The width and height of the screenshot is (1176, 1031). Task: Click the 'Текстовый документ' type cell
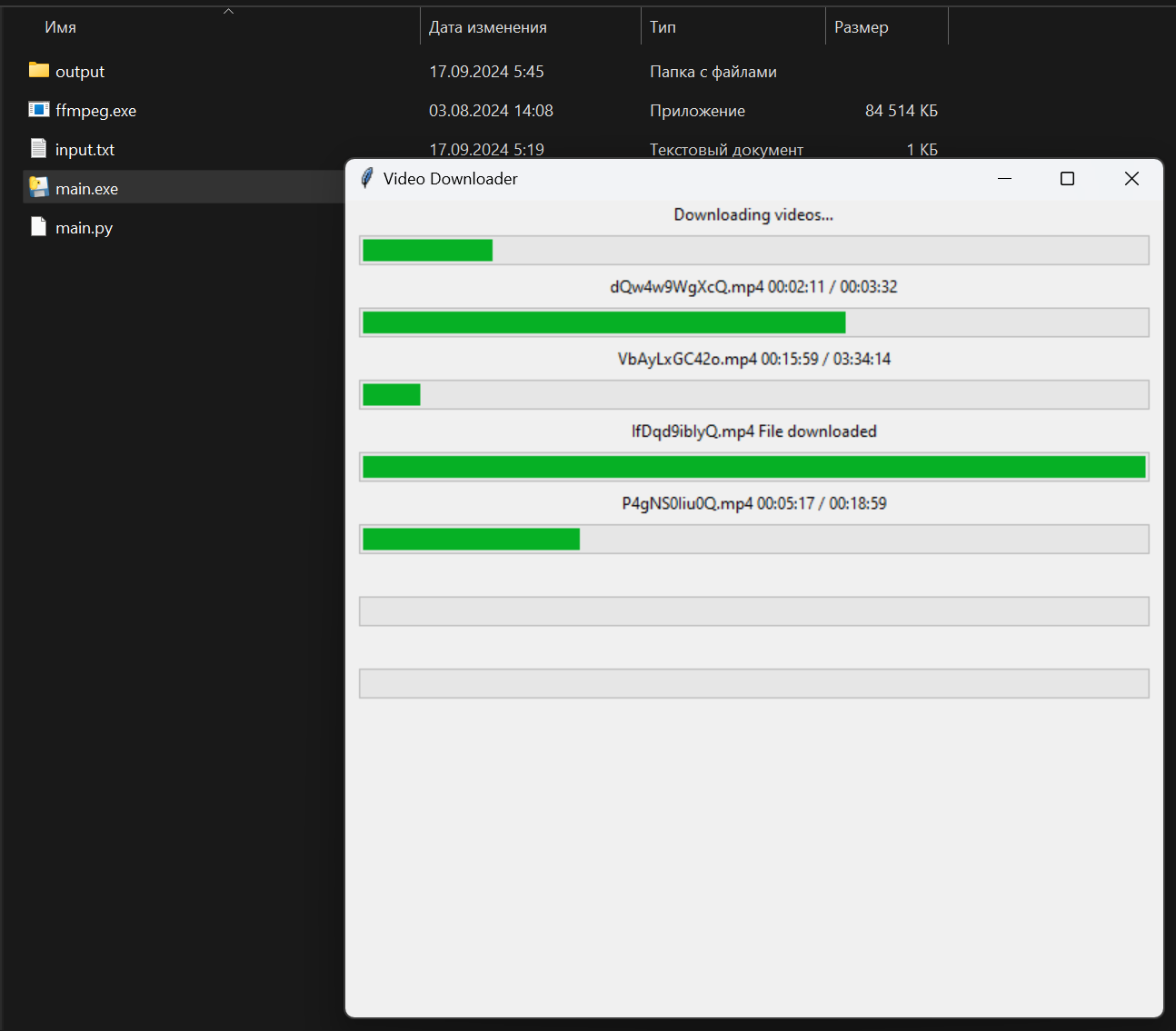726,149
